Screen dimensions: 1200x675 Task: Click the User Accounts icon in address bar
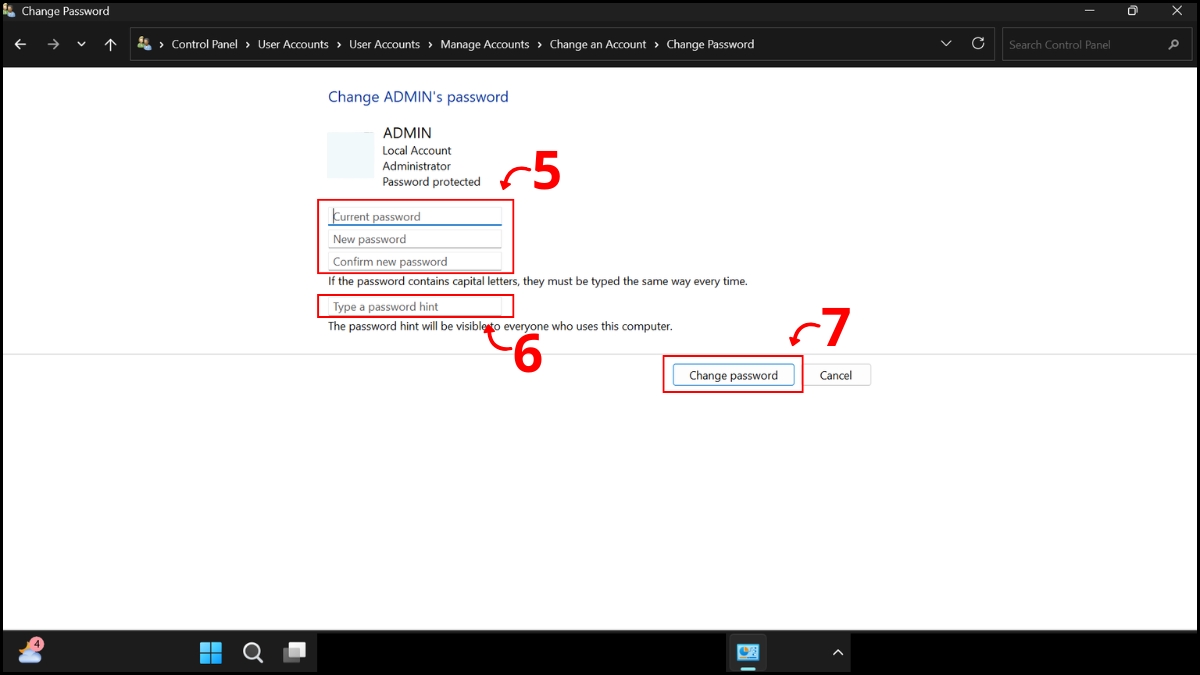click(144, 44)
